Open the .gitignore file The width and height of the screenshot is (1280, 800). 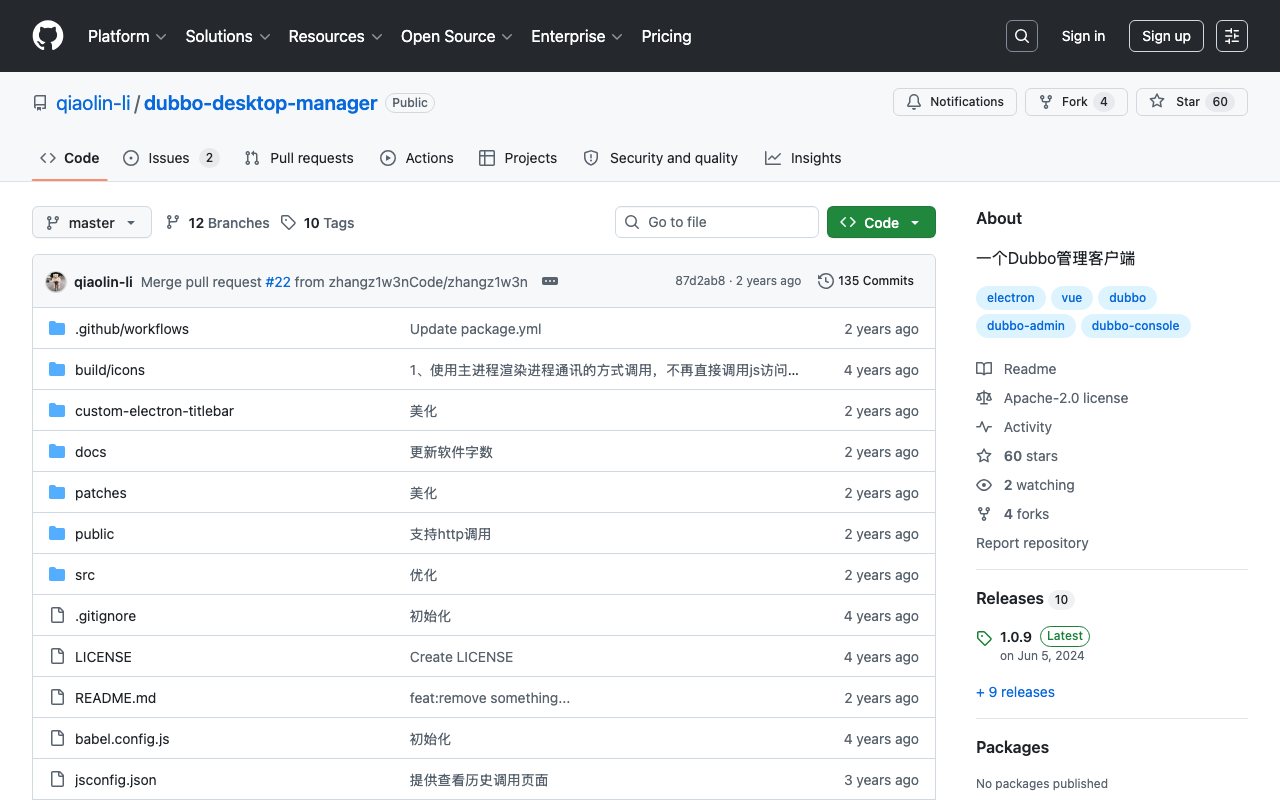[x=105, y=616]
